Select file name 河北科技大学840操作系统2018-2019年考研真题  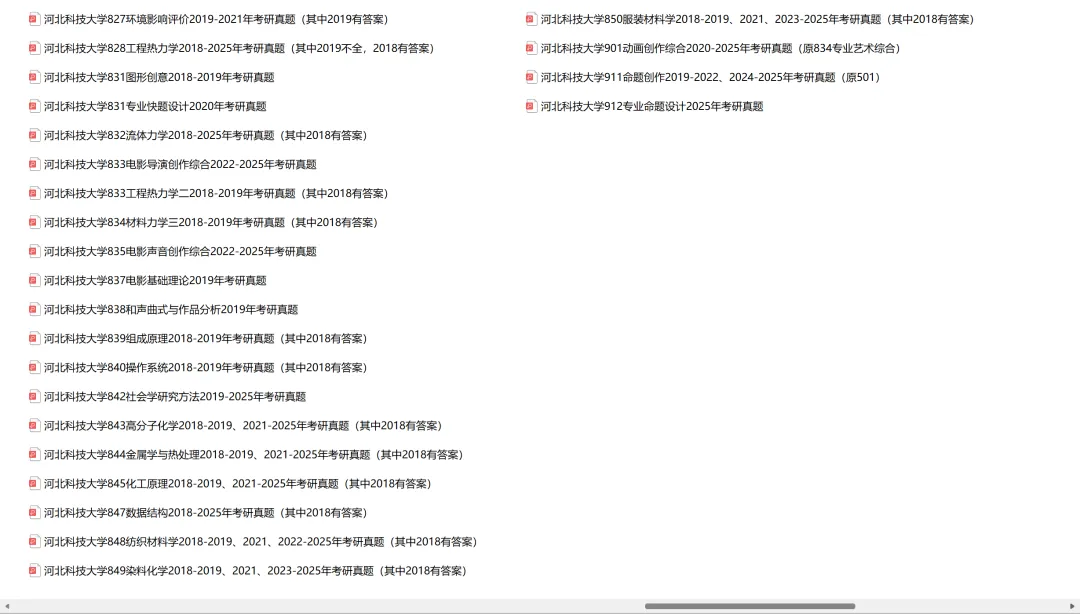[205, 367]
